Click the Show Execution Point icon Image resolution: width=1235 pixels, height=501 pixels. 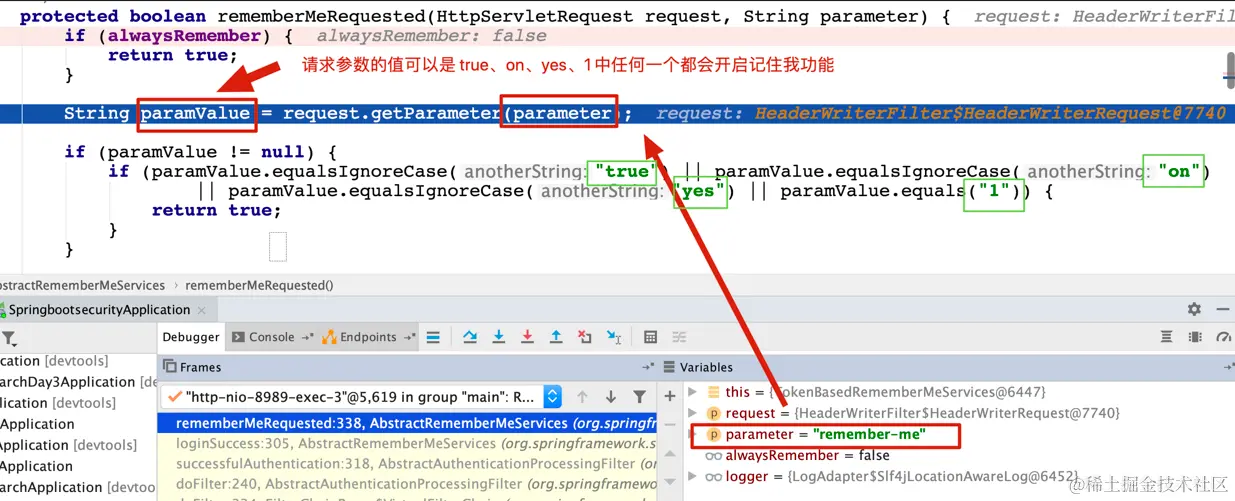(433, 337)
